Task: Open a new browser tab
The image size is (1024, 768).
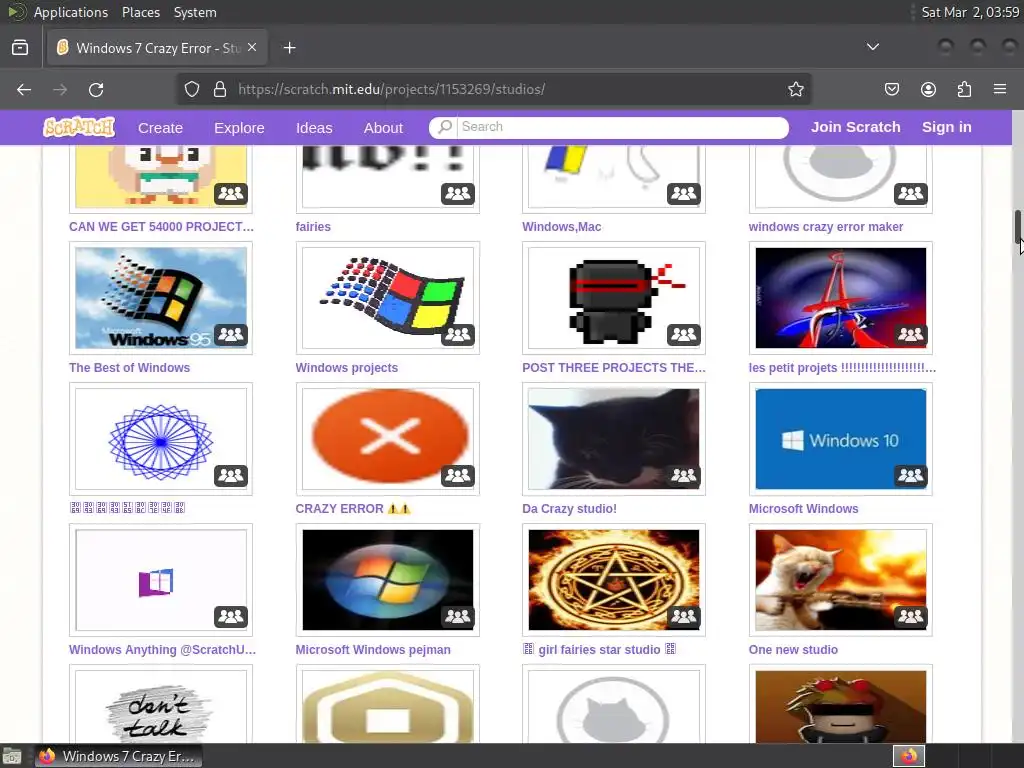Action: click(x=289, y=48)
